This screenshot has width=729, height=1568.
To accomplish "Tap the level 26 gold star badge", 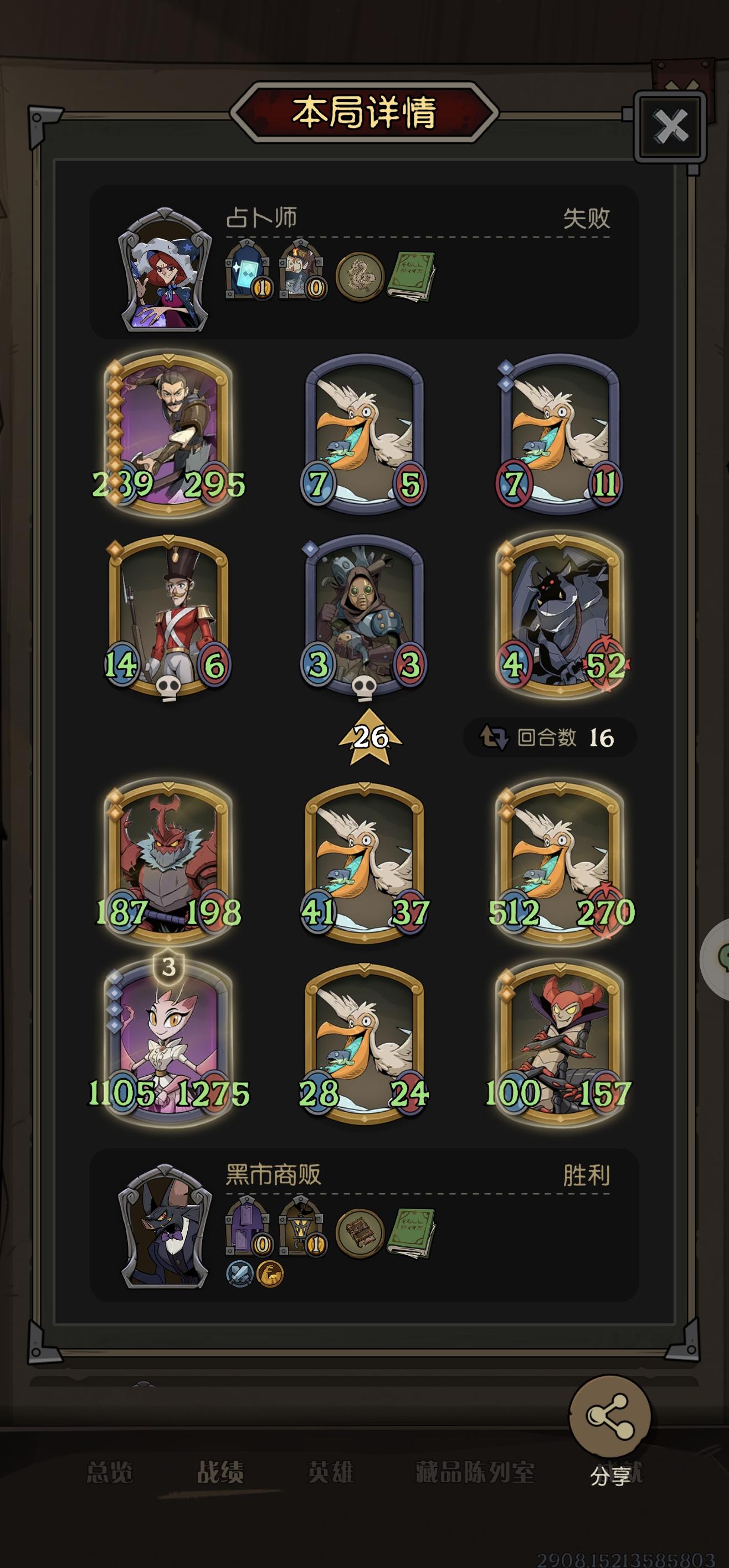I will [x=369, y=737].
